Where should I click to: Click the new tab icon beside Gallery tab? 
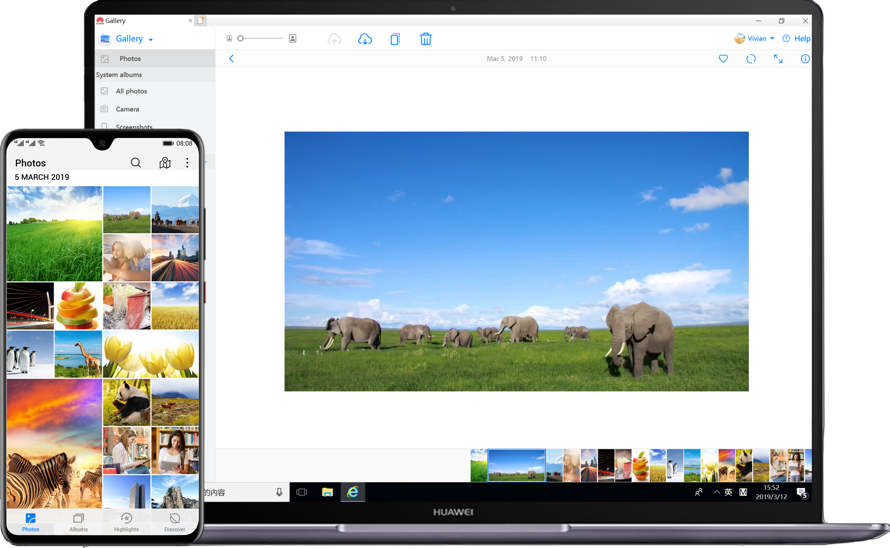coord(200,20)
